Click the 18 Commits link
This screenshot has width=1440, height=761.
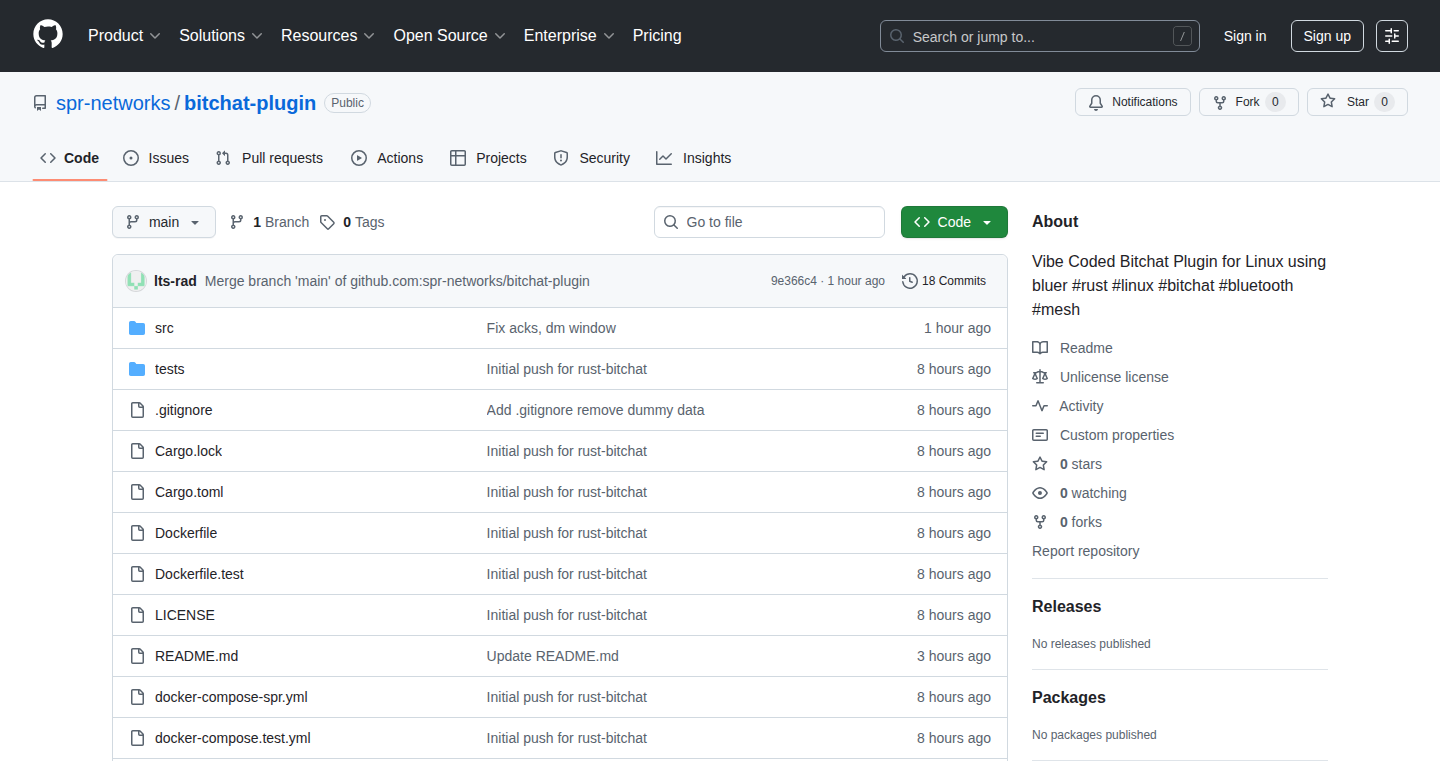click(944, 281)
